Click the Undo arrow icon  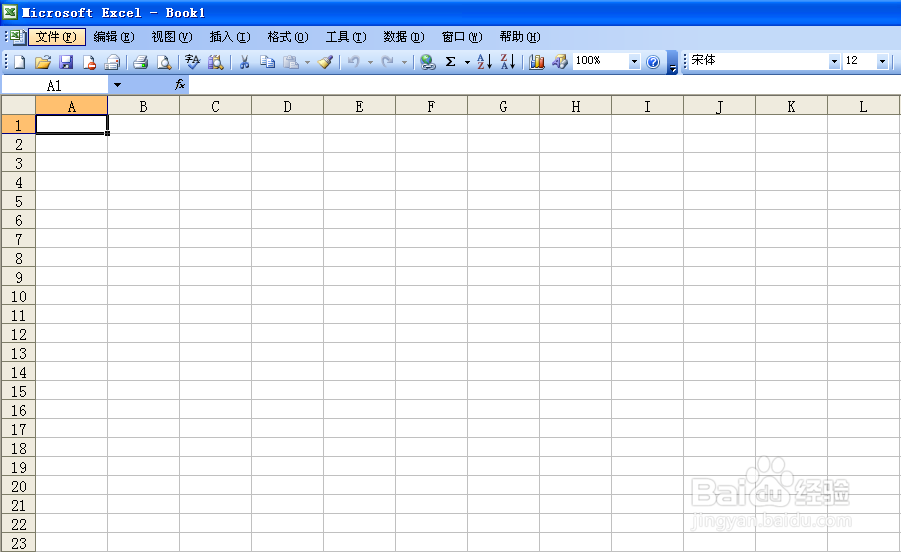pyautogui.click(x=353, y=62)
